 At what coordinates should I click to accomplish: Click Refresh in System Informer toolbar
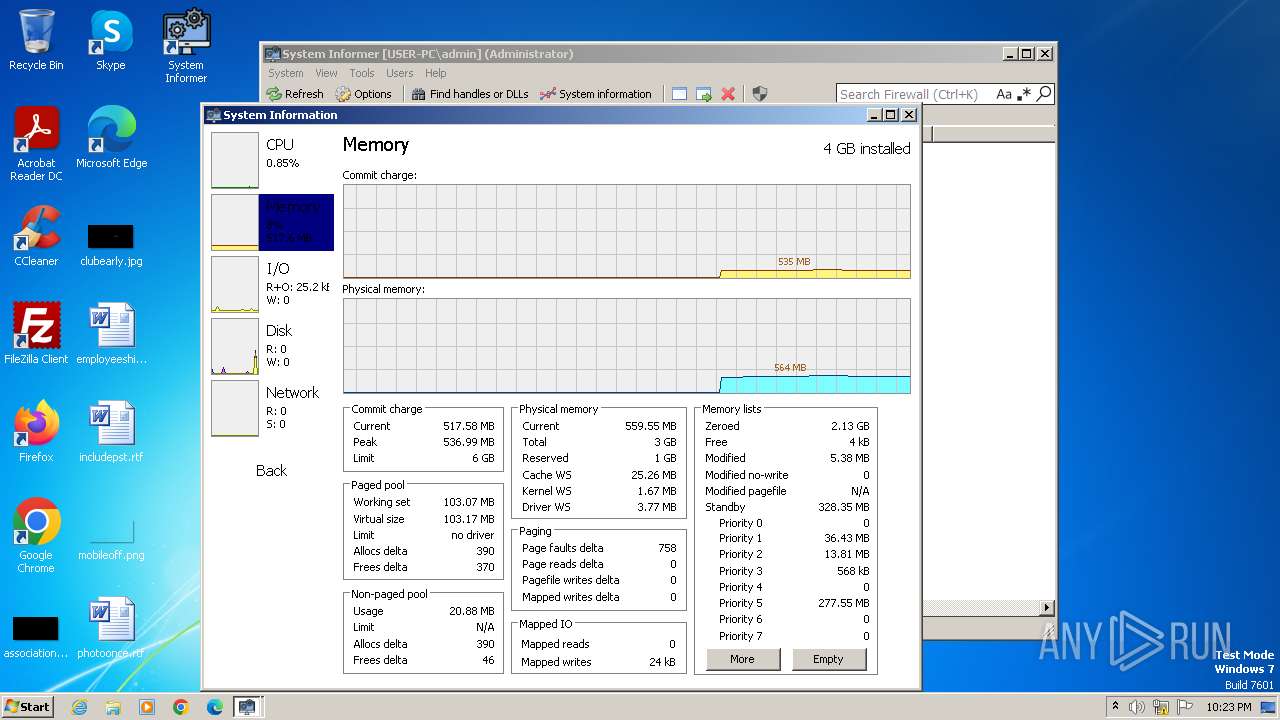tap(295, 94)
